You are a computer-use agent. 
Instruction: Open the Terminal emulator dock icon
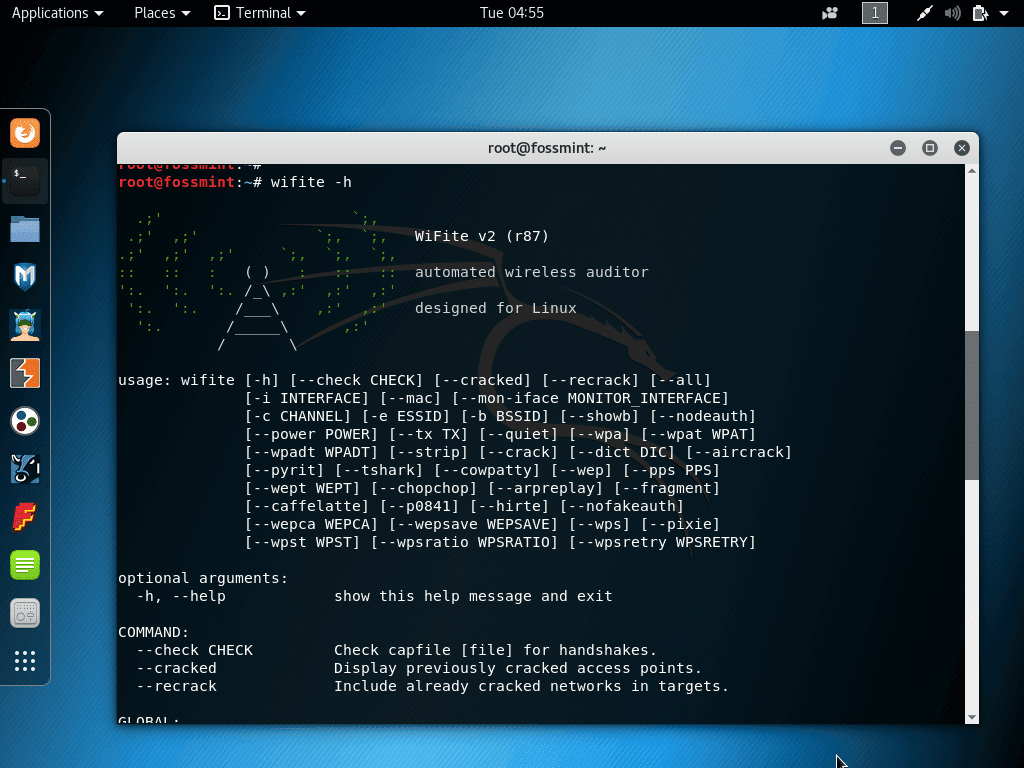pyautogui.click(x=24, y=181)
